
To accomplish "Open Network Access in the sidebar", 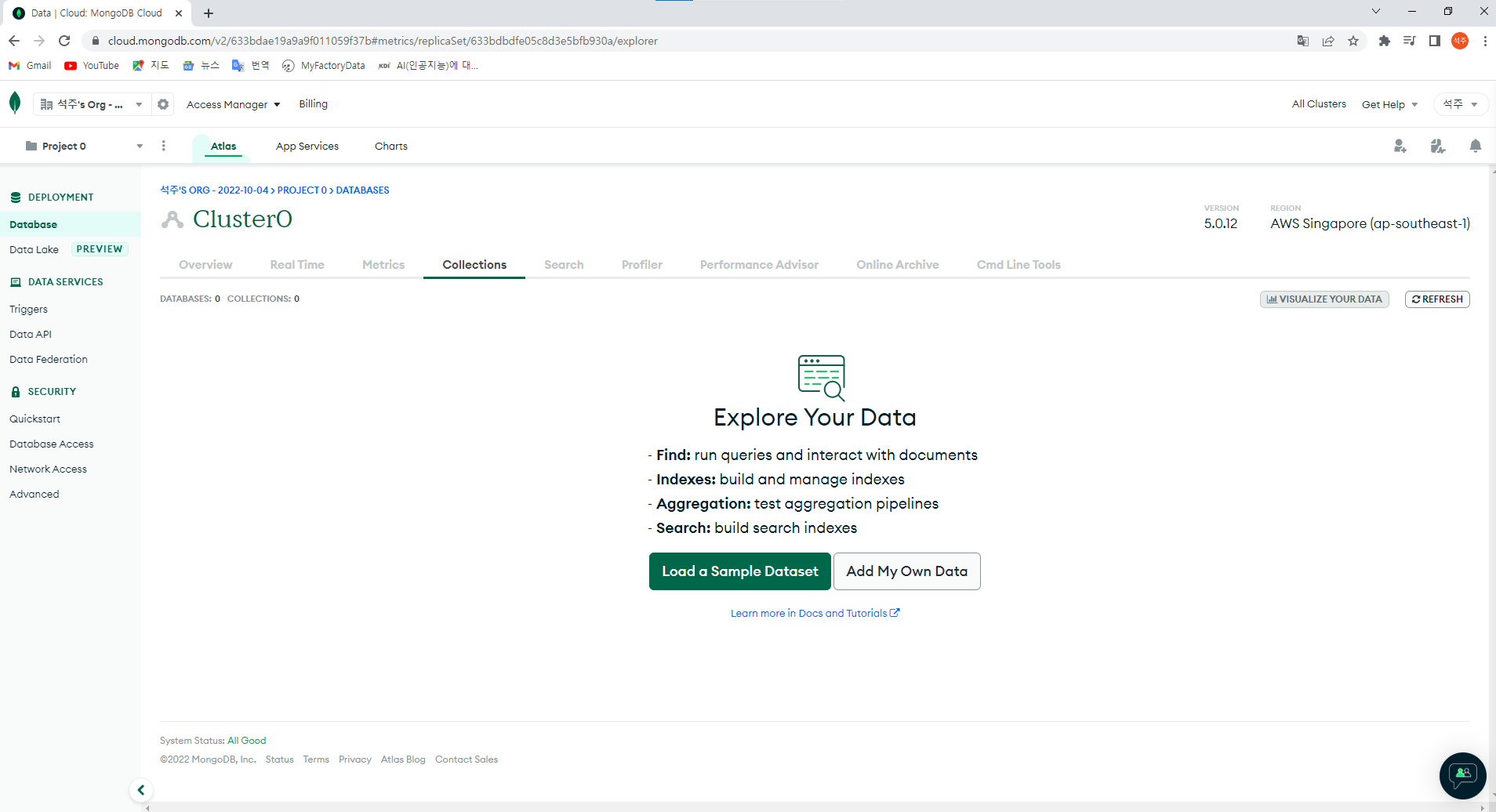I will 48,469.
